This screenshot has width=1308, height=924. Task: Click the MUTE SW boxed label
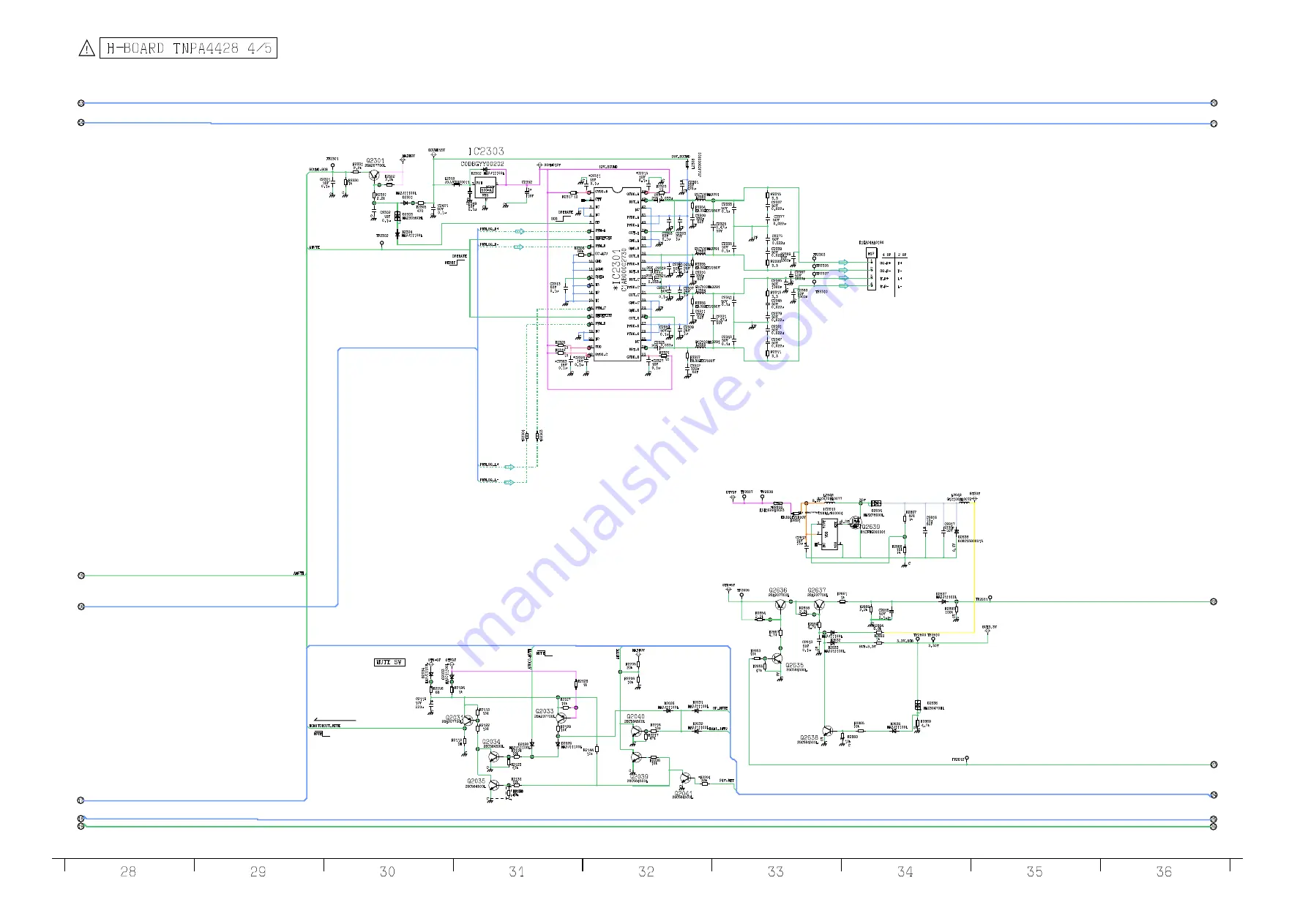click(x=389, y=662)
